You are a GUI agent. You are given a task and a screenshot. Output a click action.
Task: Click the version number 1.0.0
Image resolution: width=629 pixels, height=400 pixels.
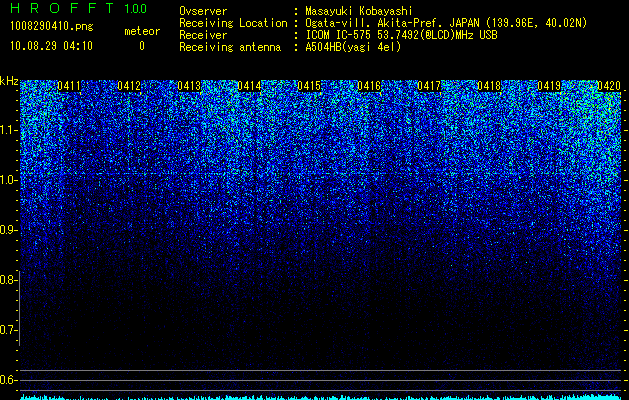[x=136, y=8]
